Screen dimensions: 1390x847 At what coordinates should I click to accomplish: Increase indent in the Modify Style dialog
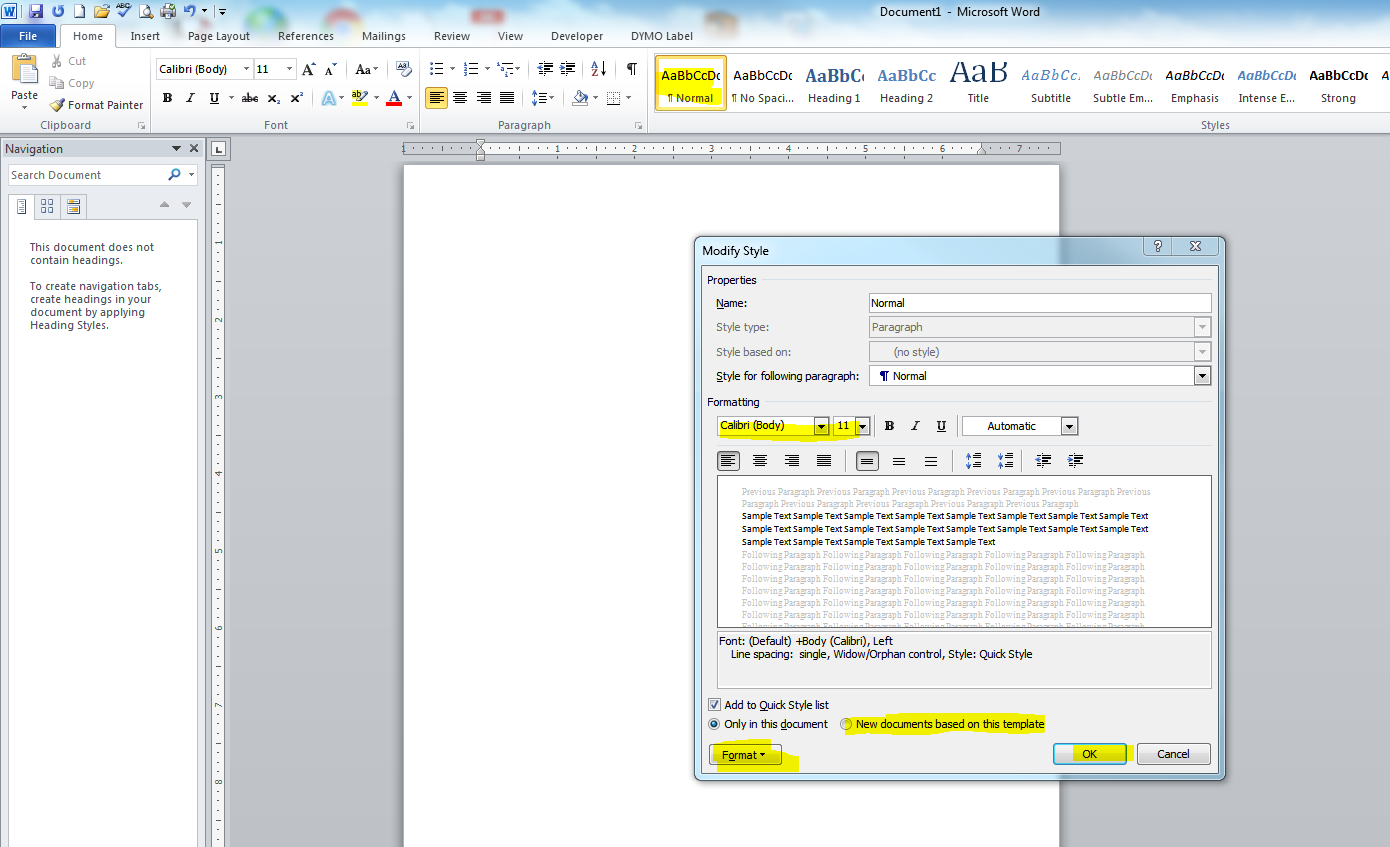pyautogui.click(x=1076, y=461)
